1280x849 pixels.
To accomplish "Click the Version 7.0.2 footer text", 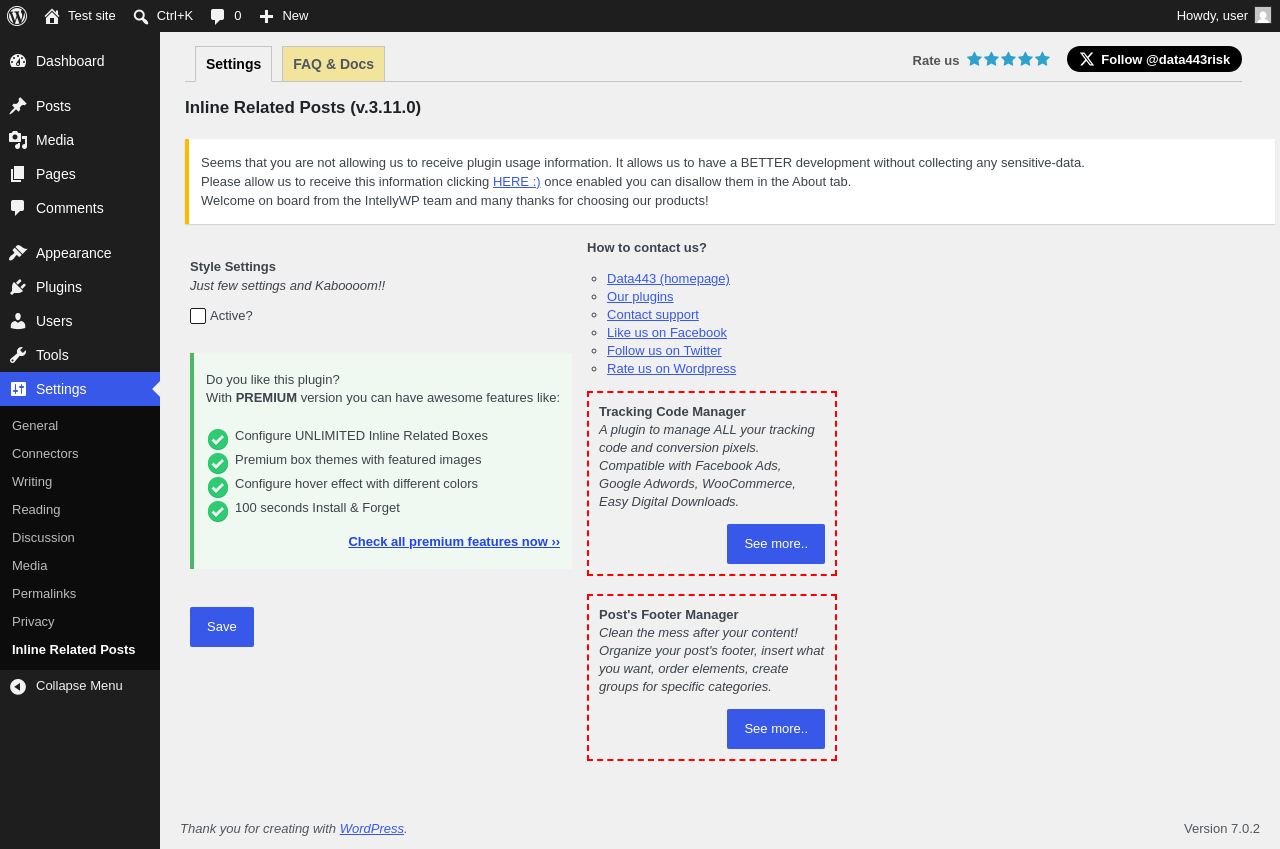I will point(1222,829).
